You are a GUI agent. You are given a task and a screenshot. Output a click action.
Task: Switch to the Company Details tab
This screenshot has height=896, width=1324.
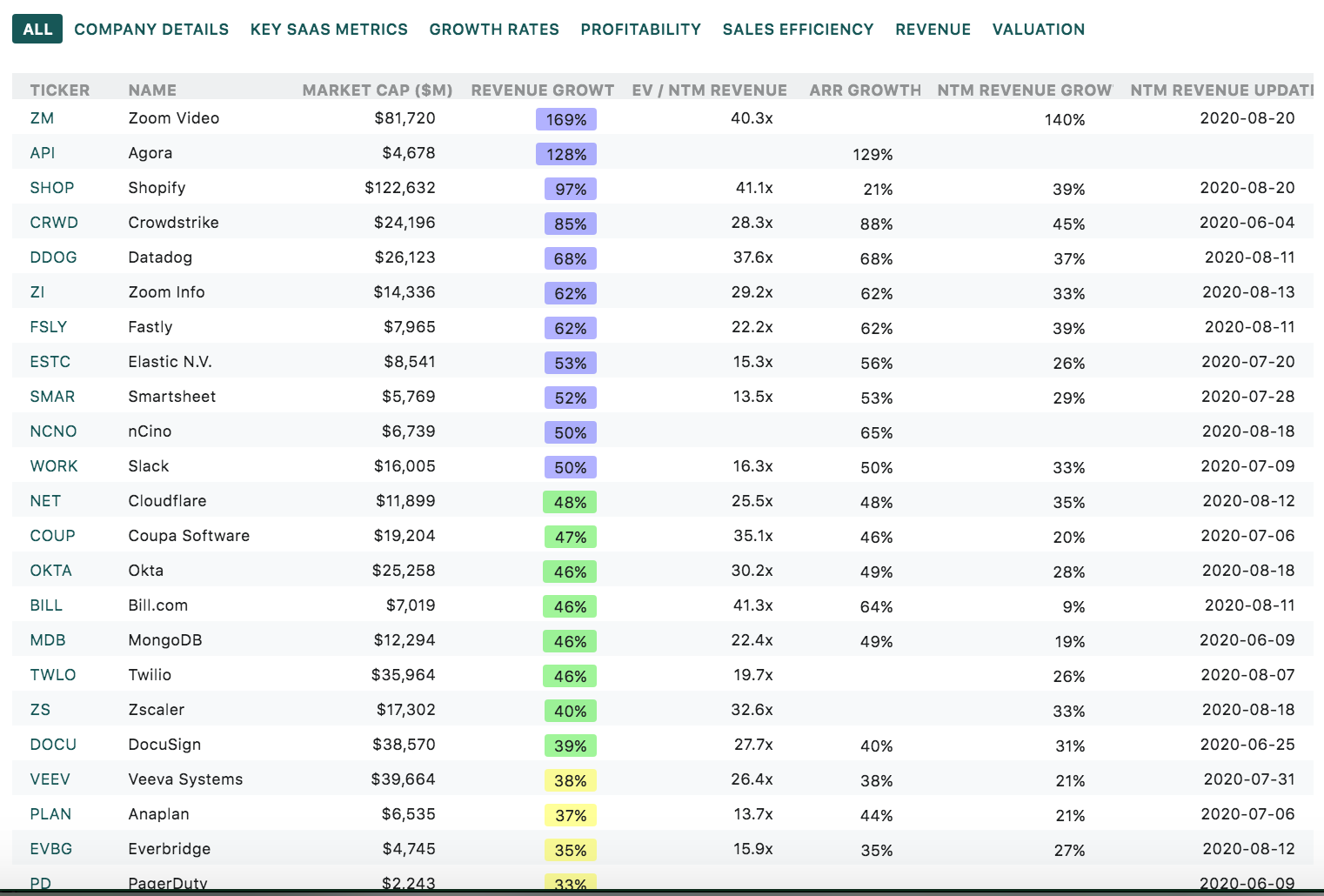point(151,29)
